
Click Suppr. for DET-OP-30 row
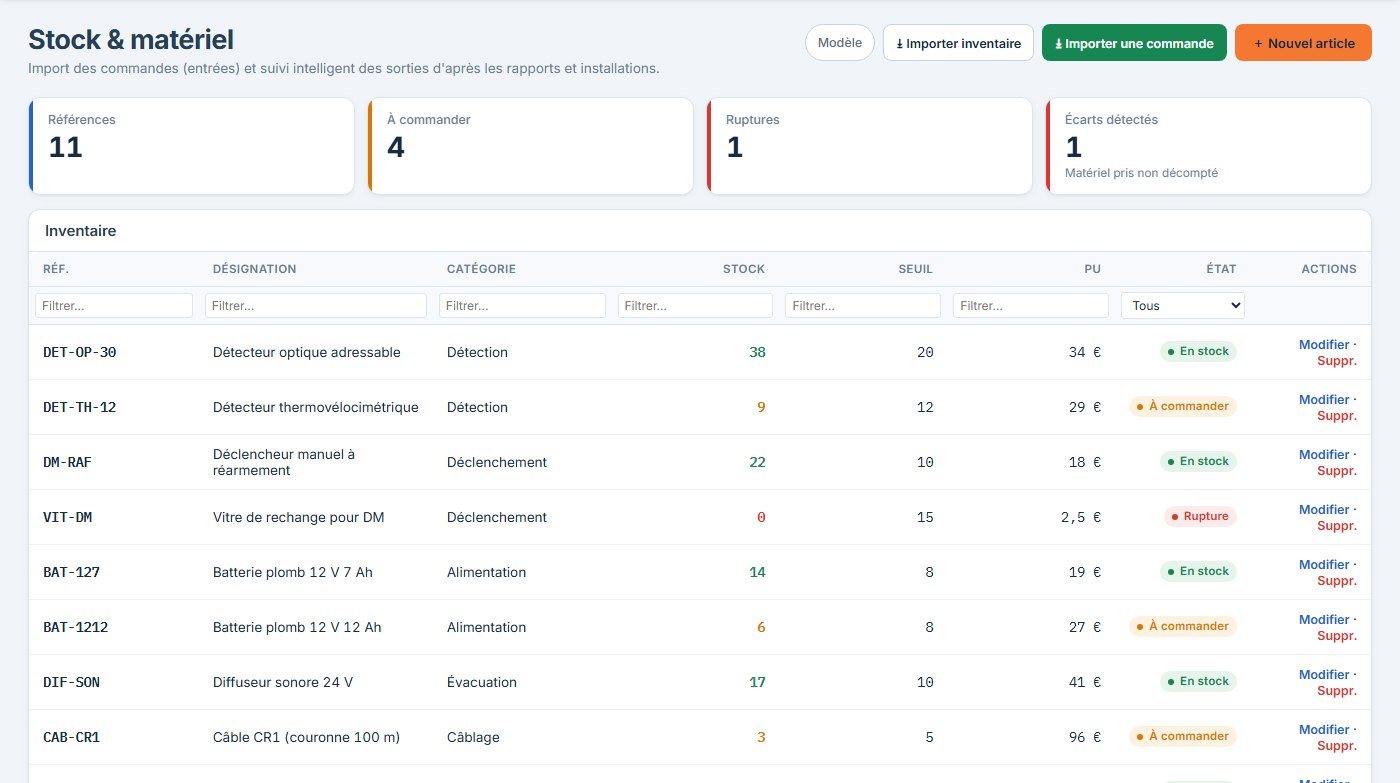[x=1337, y=361]
